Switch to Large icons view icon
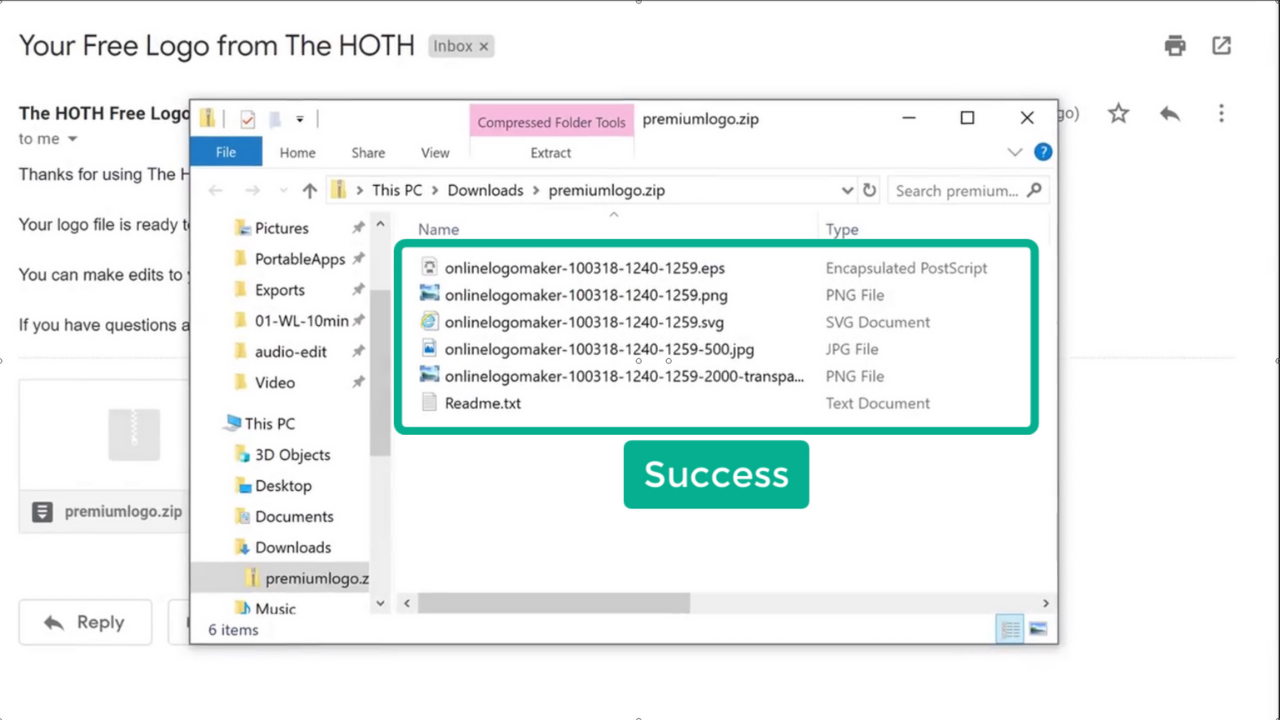Image resolution: width=1280 pixels, height=720 pixels. click(1038, 629)
